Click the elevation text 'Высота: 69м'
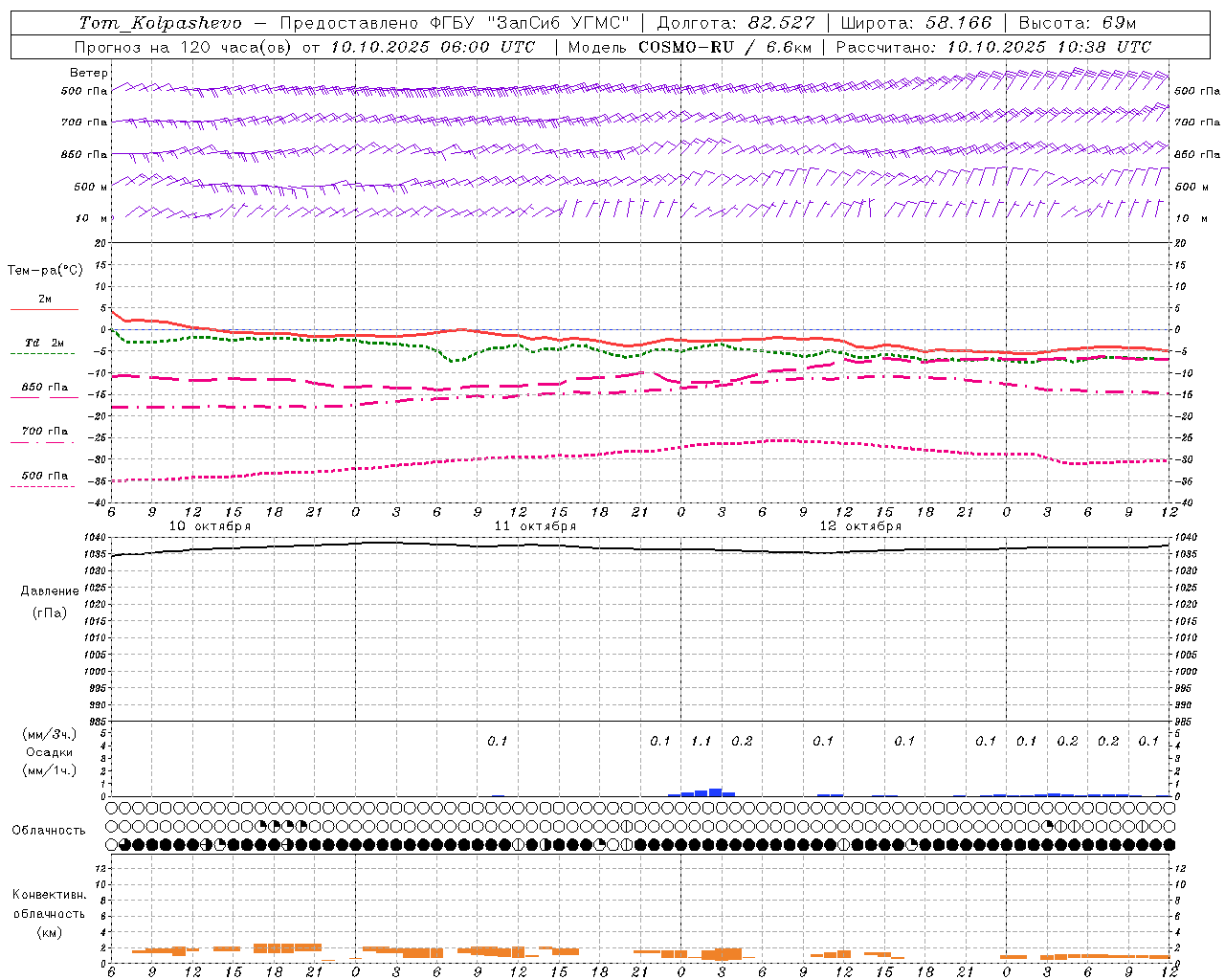This screenshot has height=980, width=1225. click(x=1078, y=23)
